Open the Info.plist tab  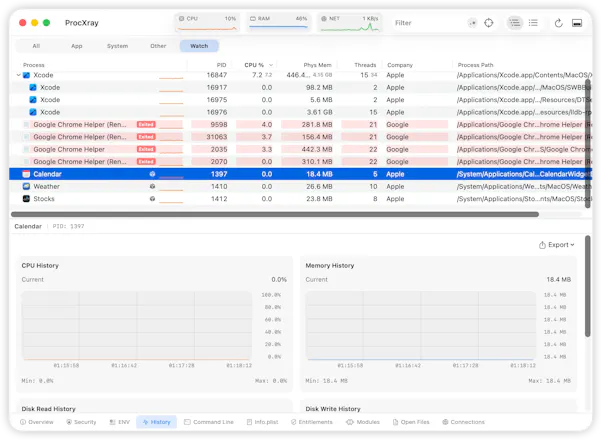[263, 422]
